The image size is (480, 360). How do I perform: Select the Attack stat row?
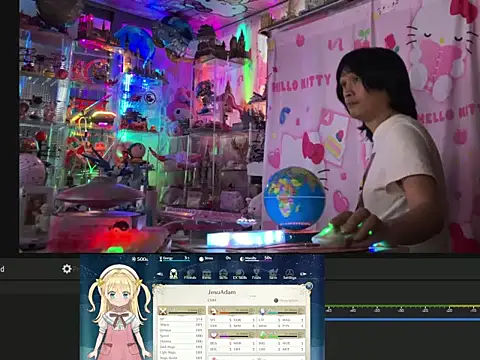(x=181, y=325)
